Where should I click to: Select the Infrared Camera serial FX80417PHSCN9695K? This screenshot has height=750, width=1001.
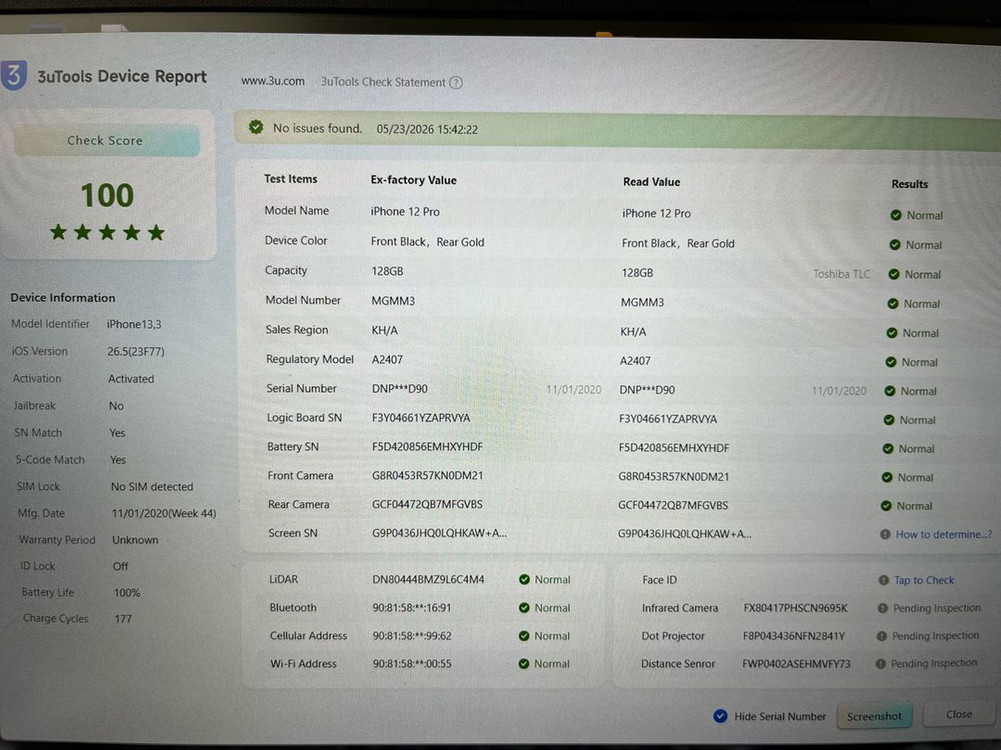pos(795,608)
